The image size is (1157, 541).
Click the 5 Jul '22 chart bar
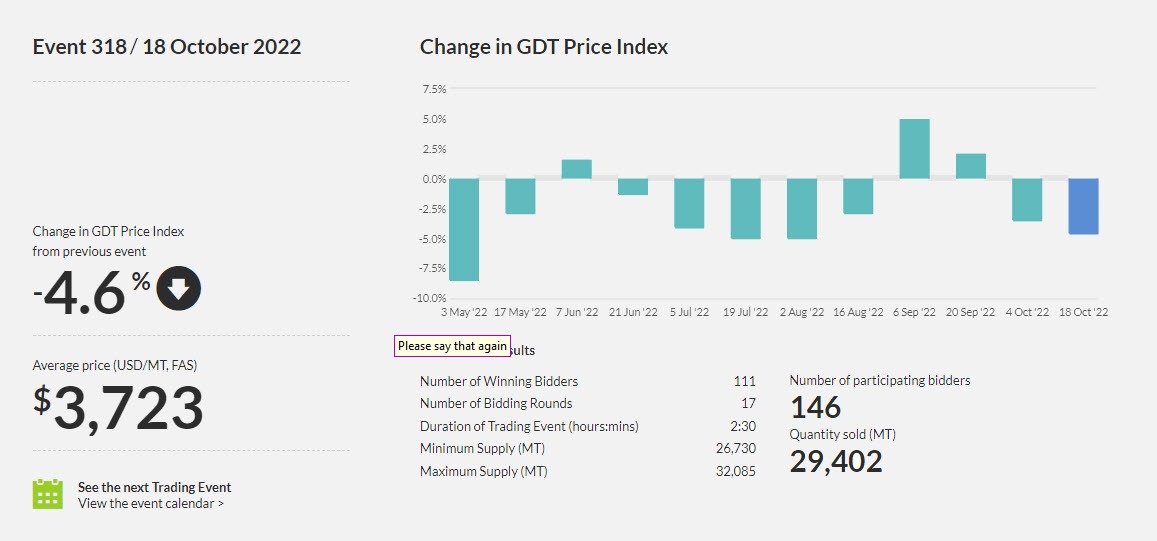(689, 203)
